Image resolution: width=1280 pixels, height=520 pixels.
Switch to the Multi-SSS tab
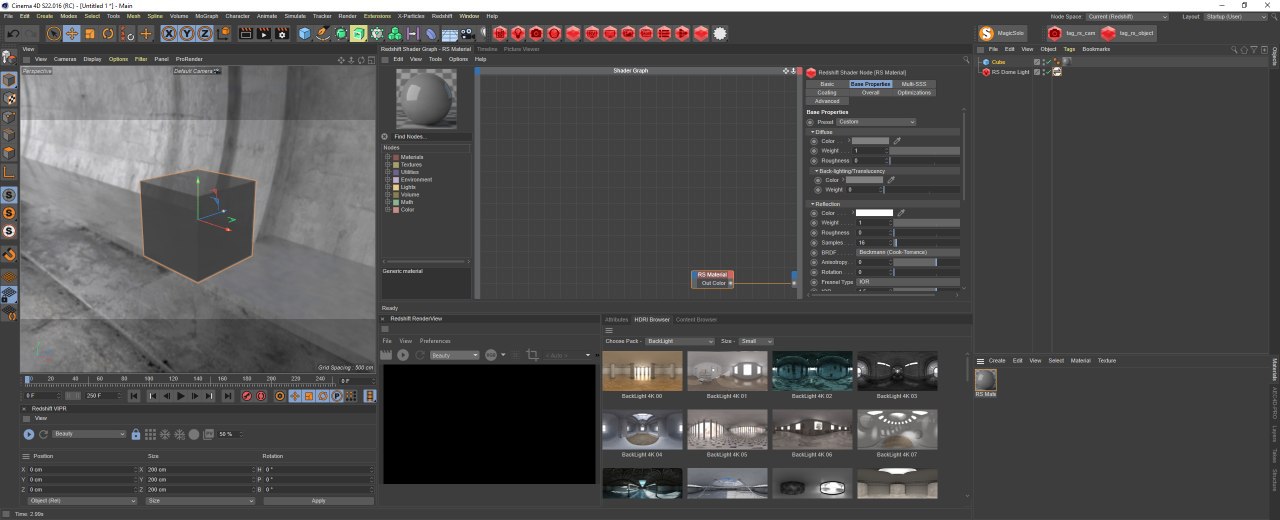pos(913,84)
